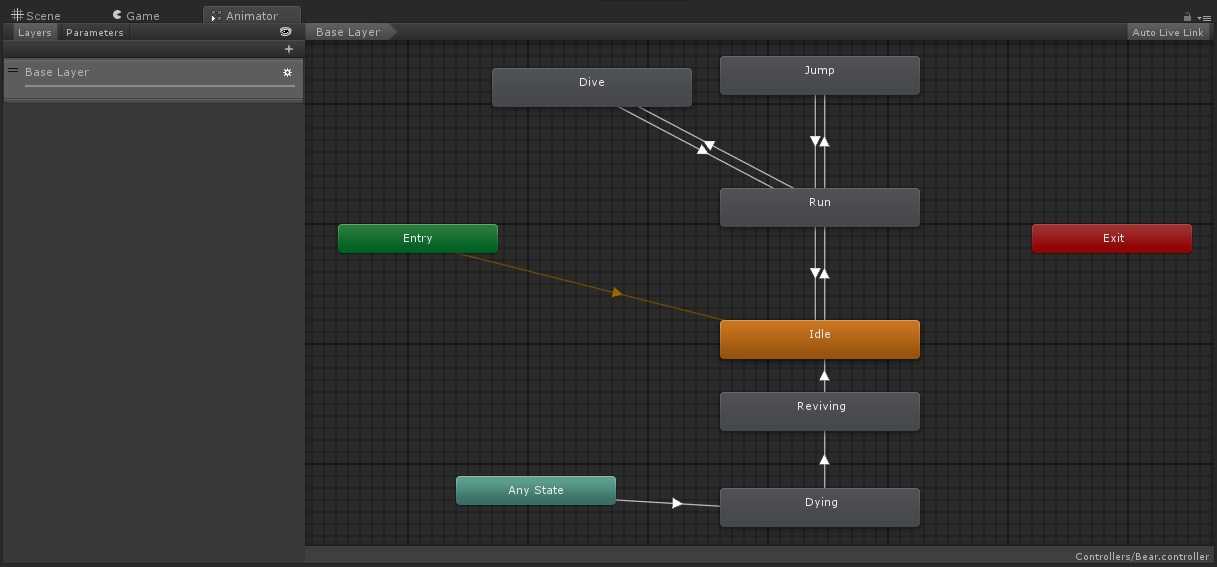Select the Animator tab
The width and height of the screenshot is (1217, 567).
252,16
